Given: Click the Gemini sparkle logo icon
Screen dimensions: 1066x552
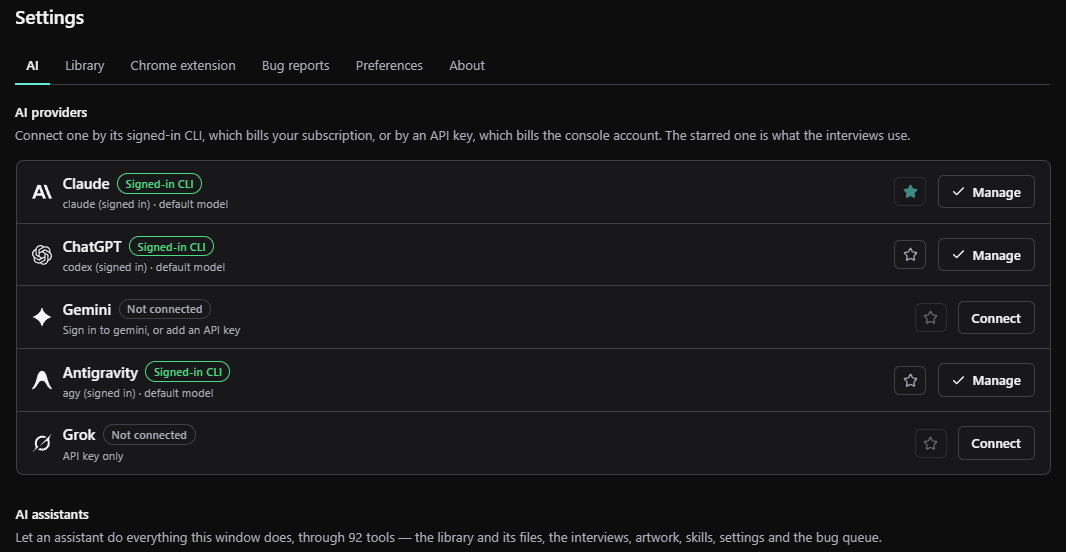Looking at the screenshot, I should click(x=42, y=317).
